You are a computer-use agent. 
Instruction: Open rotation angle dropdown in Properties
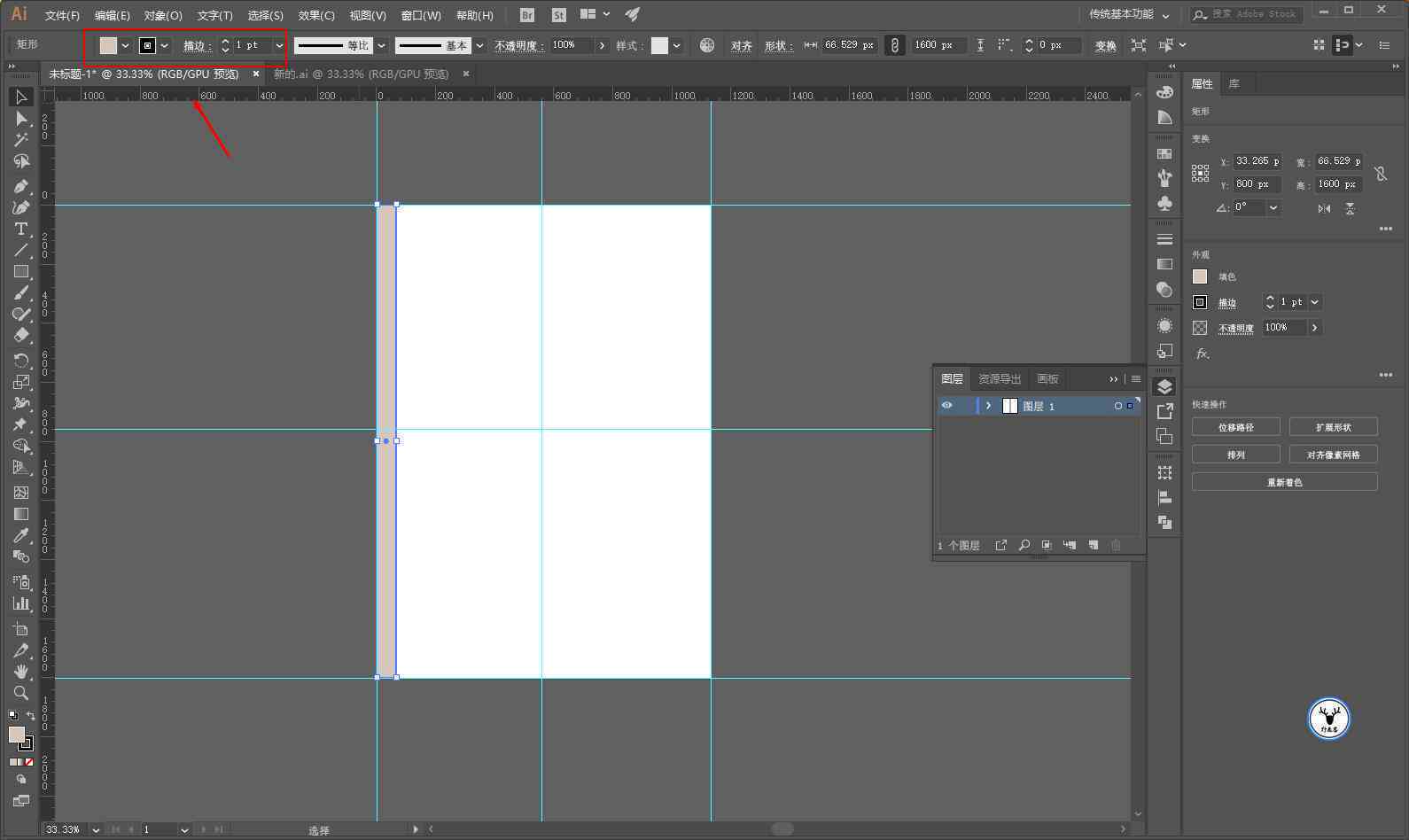(1273, 207)
